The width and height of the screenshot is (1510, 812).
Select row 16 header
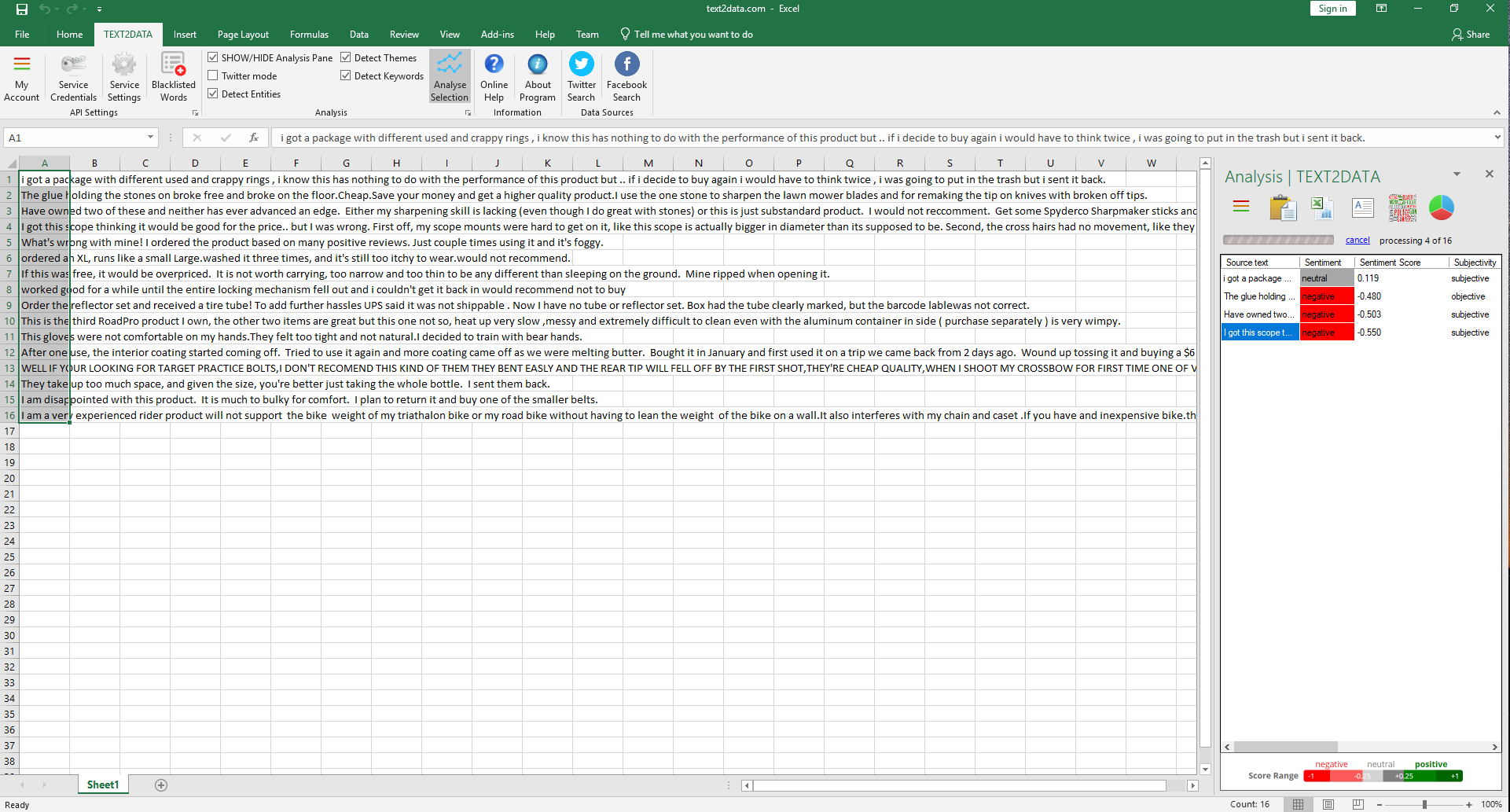[x=9, y=415]
